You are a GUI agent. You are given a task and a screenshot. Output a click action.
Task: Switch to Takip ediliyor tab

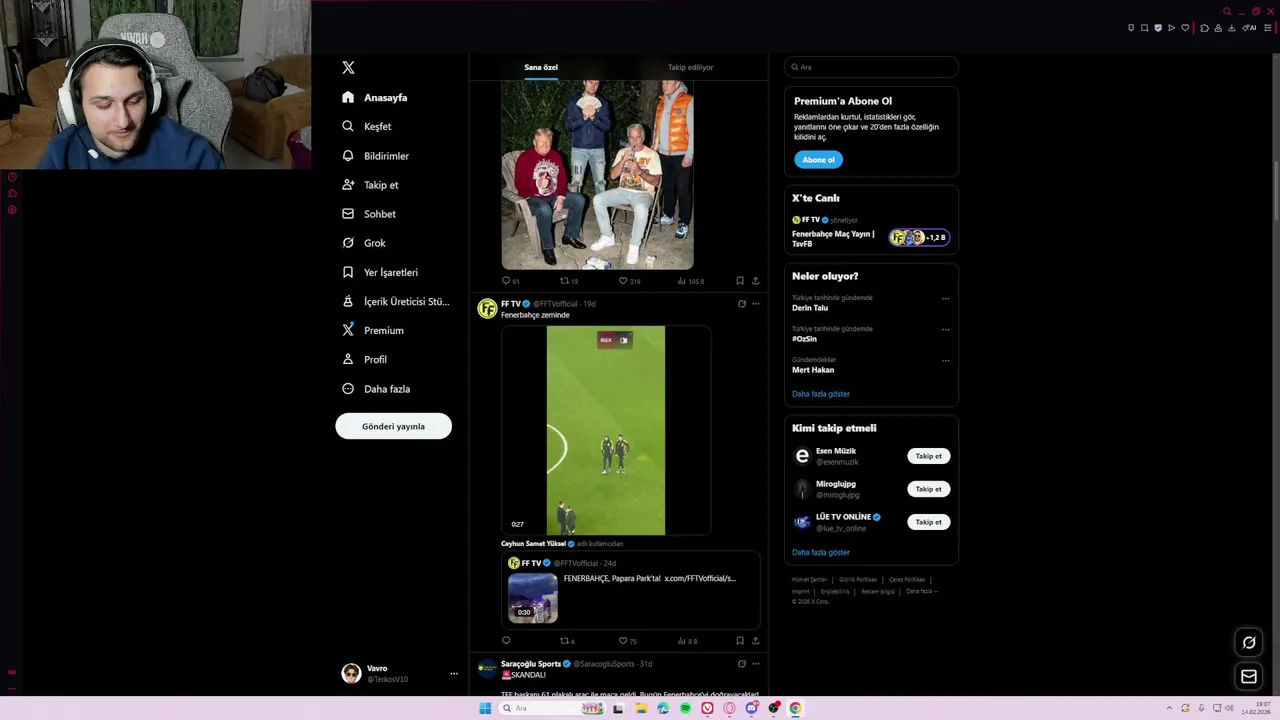click(690, 67)
